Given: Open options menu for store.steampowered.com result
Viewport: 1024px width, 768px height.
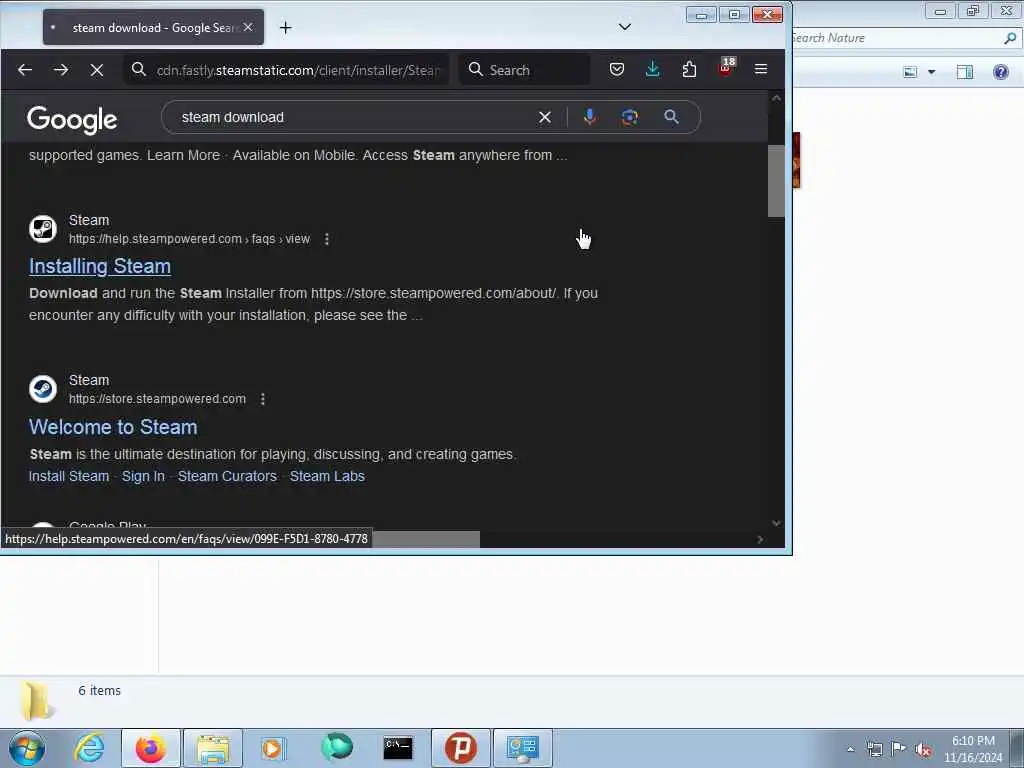Looking at the screenshot, I should [263, 399].
